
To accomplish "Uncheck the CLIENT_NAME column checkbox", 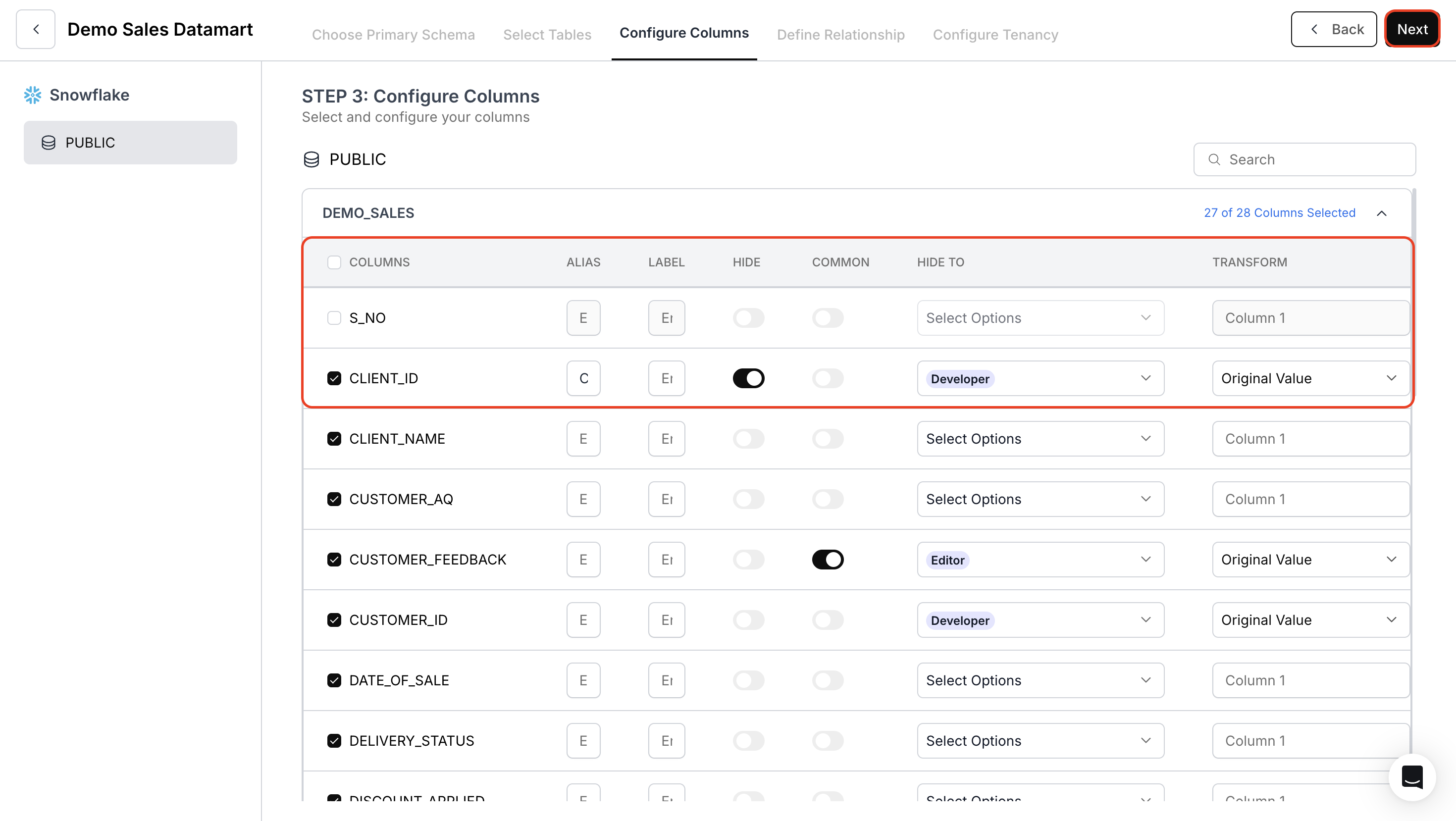I will pos(334,438).
